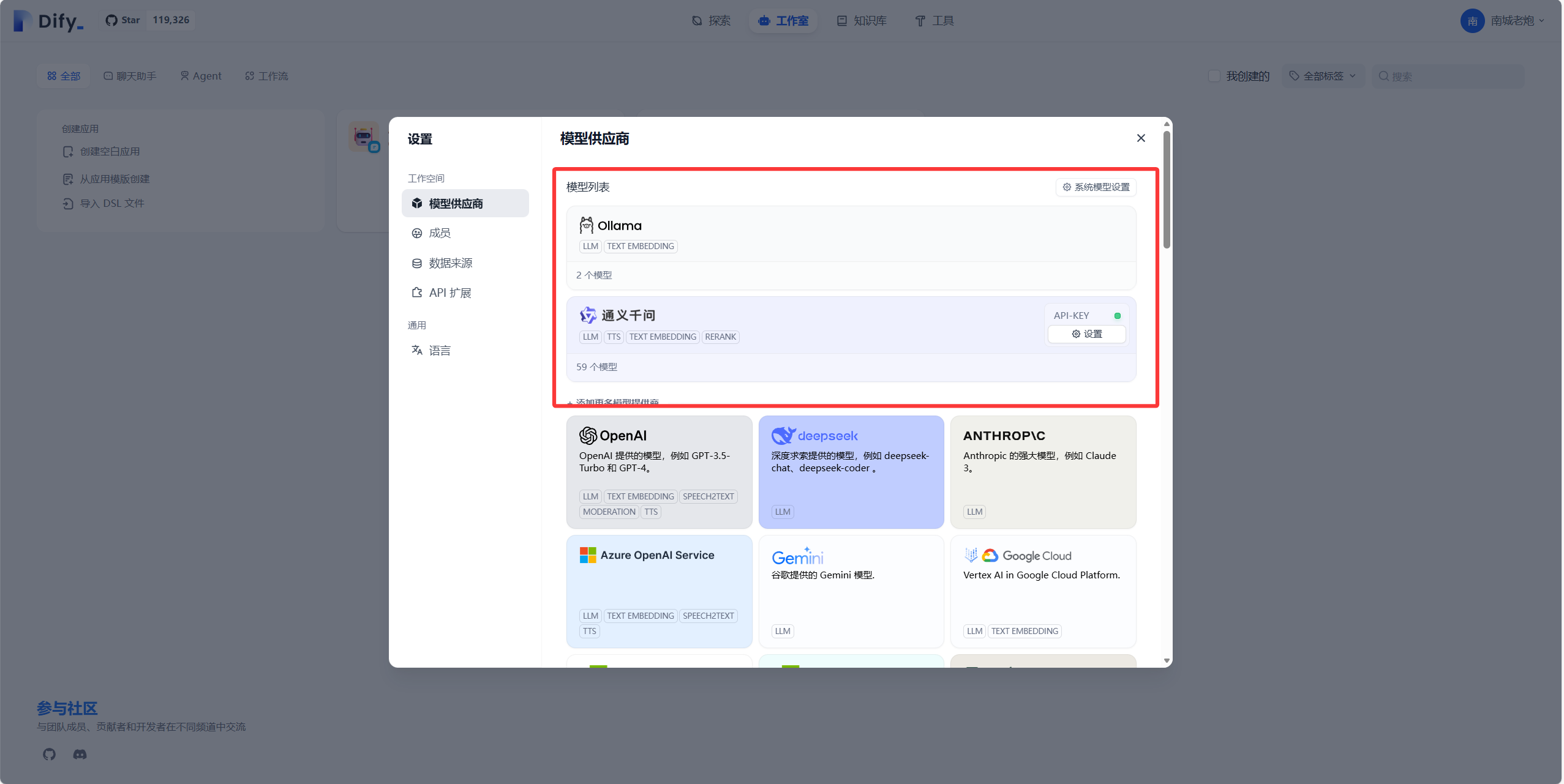1564x784 pixels.
Task: Open 系统模型设置 with the gear icon
Action: coord(1096,187)
